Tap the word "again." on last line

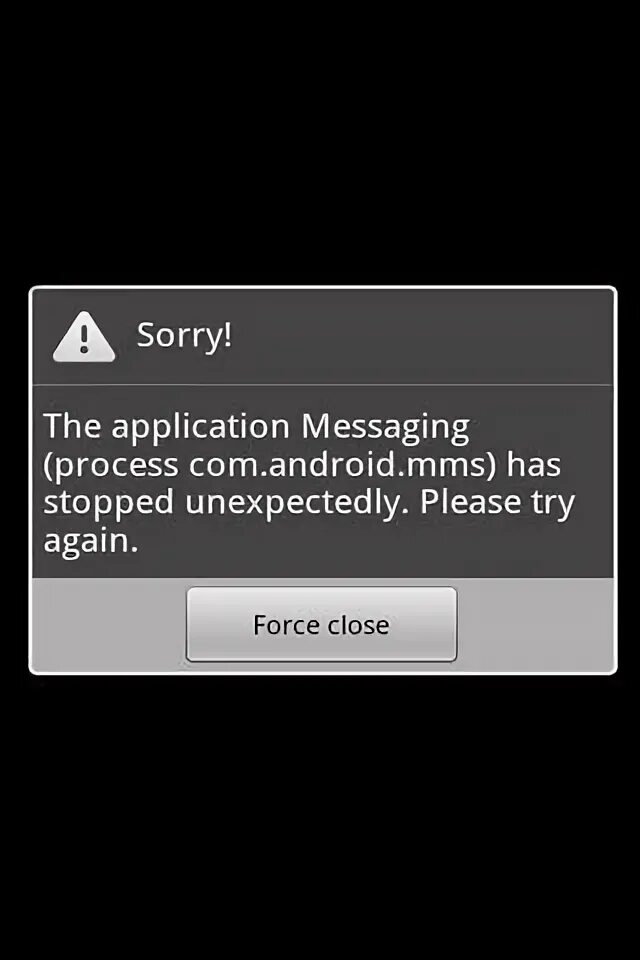[x=91, y=541]
